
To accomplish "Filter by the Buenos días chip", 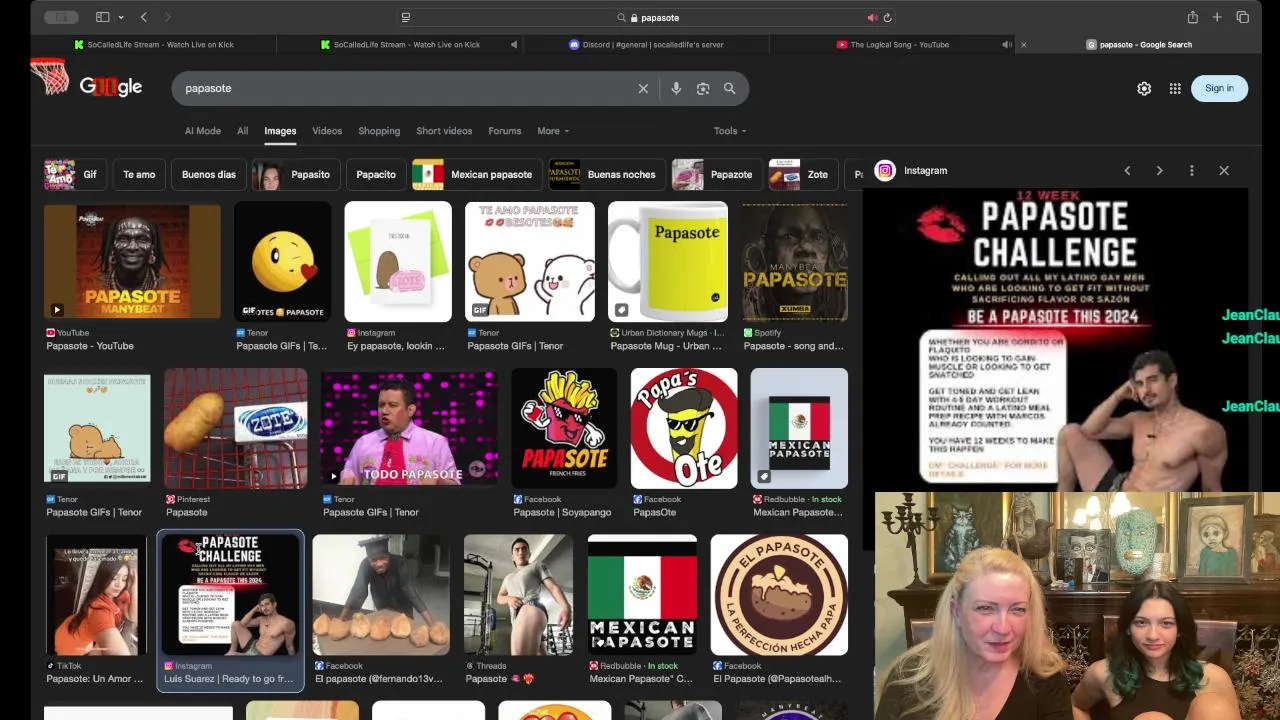I will pyautogui.click(x=209, y=174).
